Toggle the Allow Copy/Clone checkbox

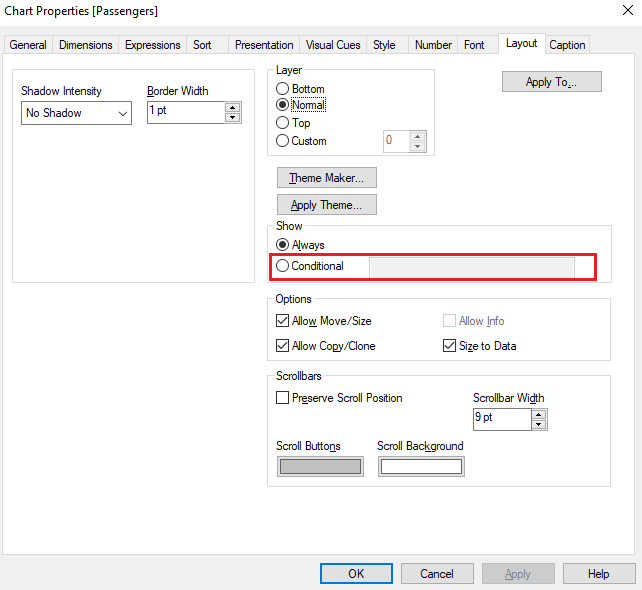(x=282, y=346)
